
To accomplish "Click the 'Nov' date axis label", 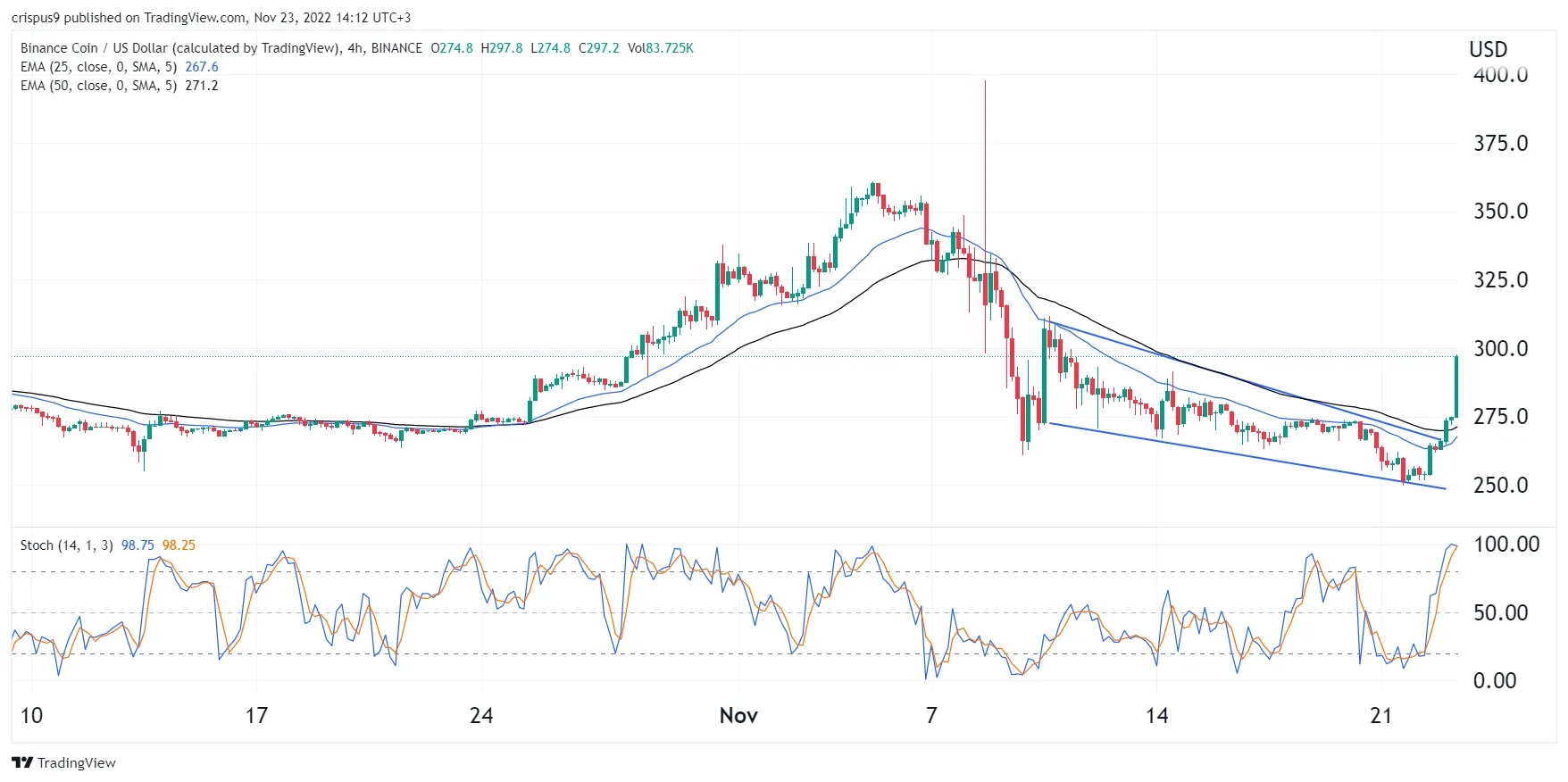I will point(738,716).
